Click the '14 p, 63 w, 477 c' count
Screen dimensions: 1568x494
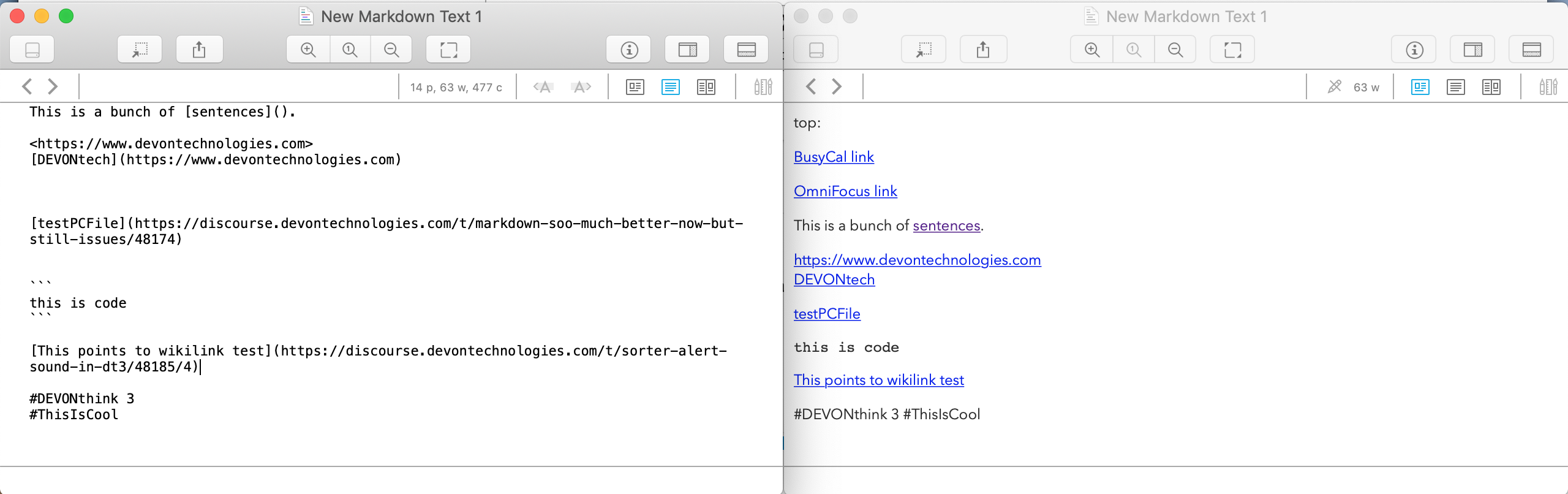pos(456,88)
